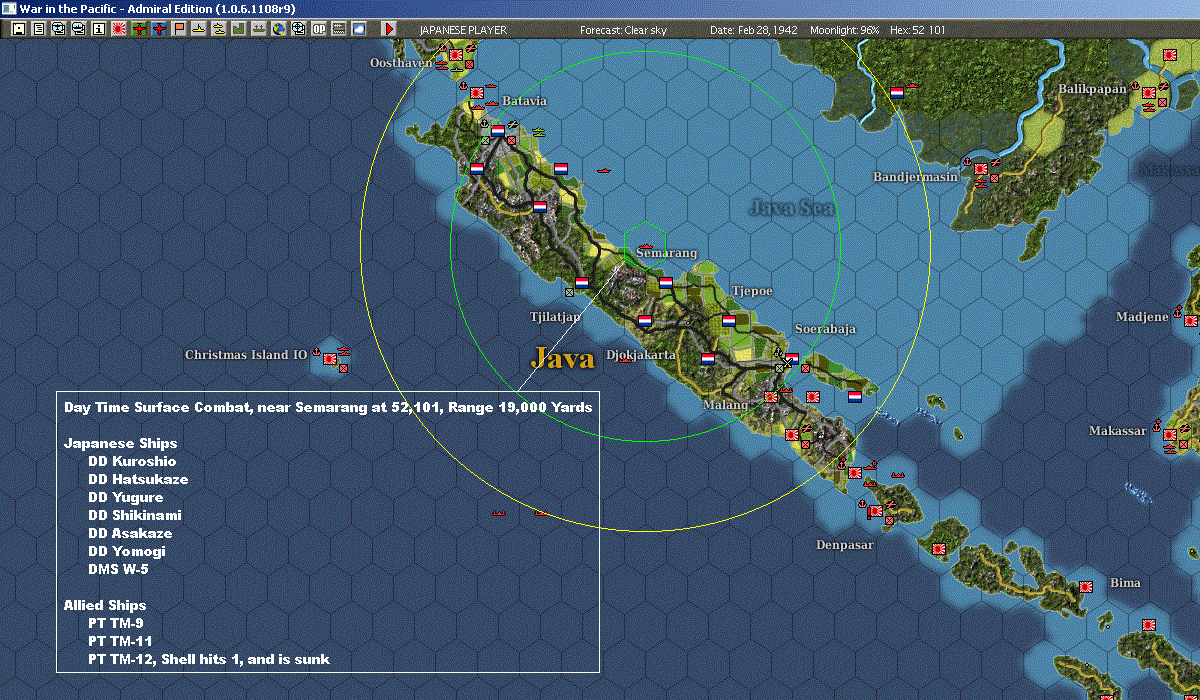
Task: Open the cloud weather icon
Action: 358,29
